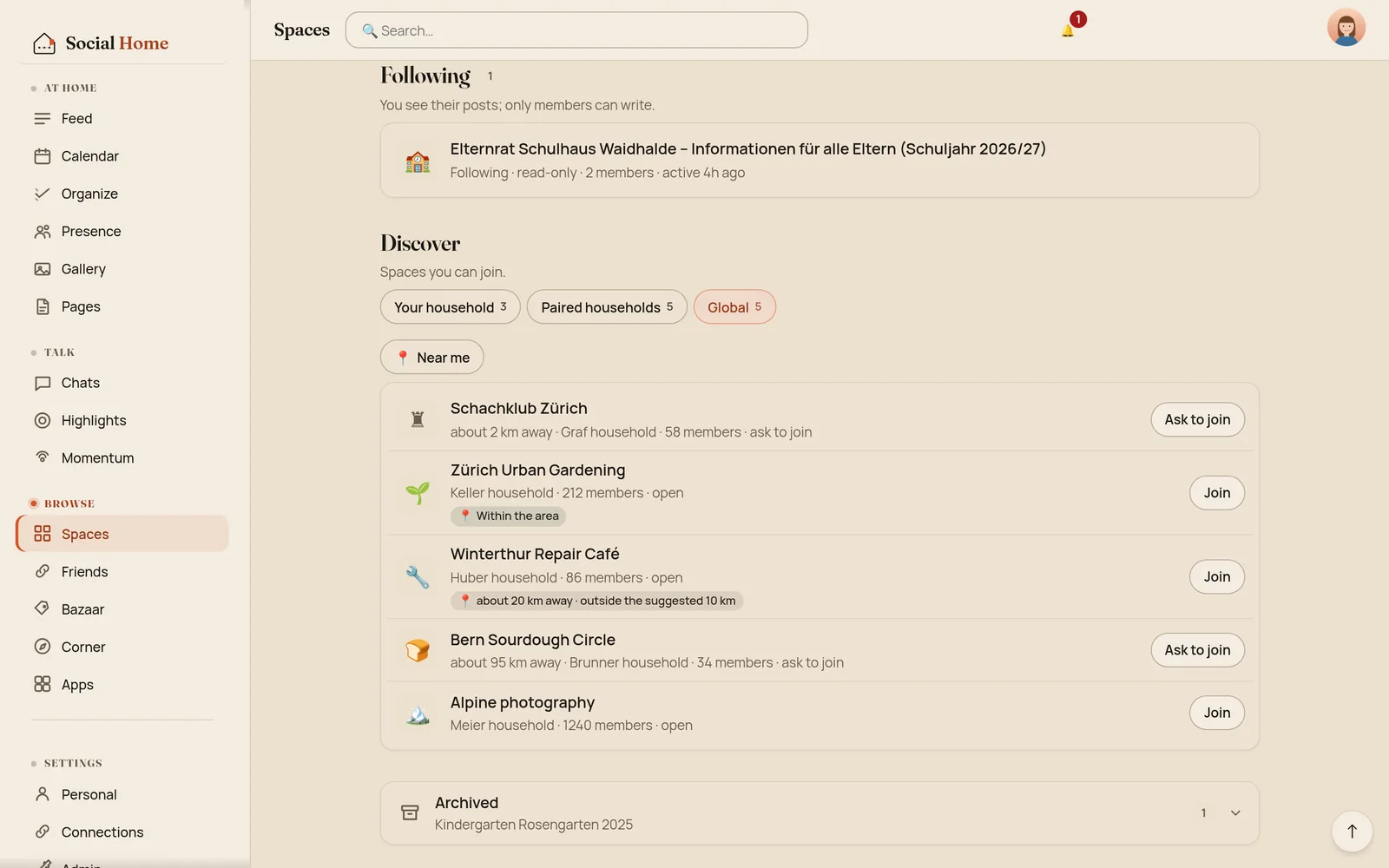Open the notification bell
This screenshot has width=1389, height=868.
click(x=1068, y=30)
